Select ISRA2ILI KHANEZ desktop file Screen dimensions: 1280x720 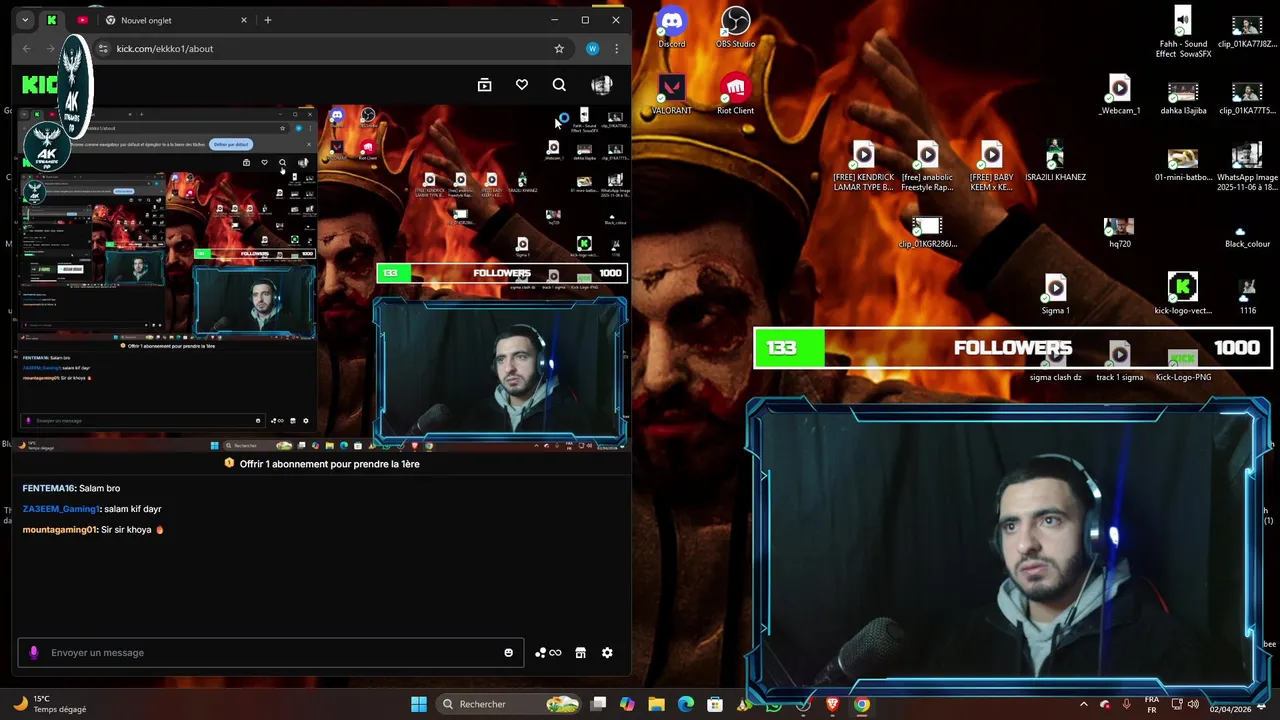(x=1055, y=162)
